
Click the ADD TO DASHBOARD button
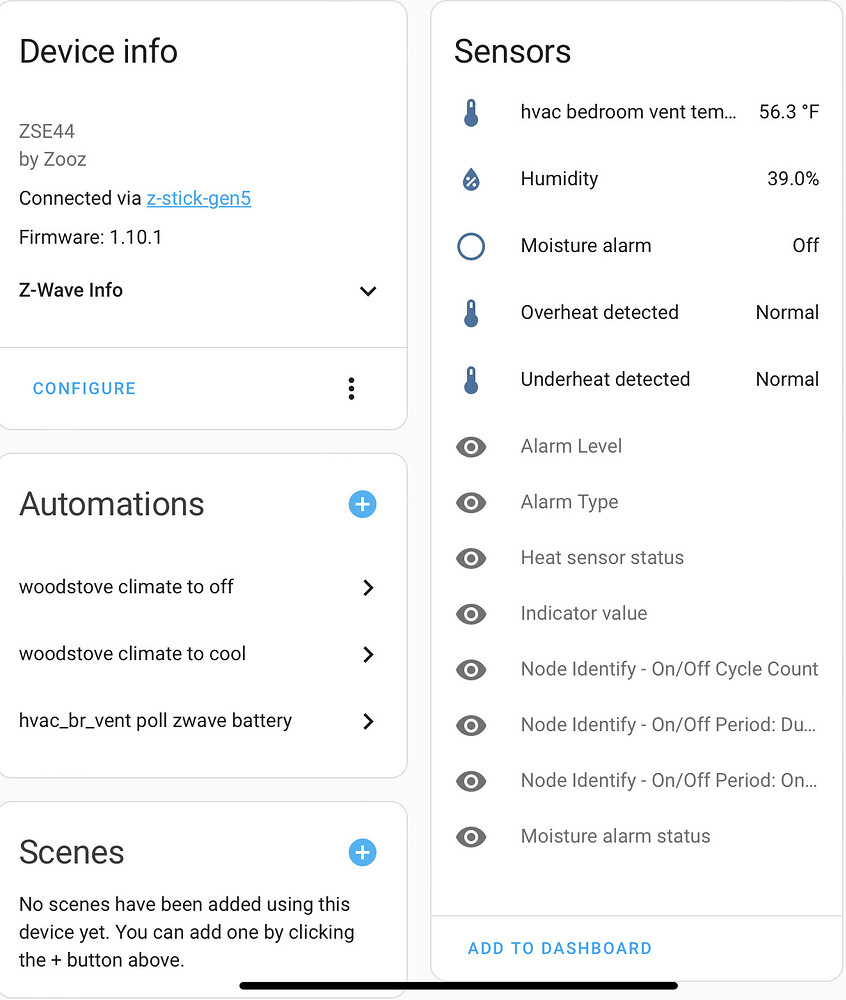pos(559,948)
